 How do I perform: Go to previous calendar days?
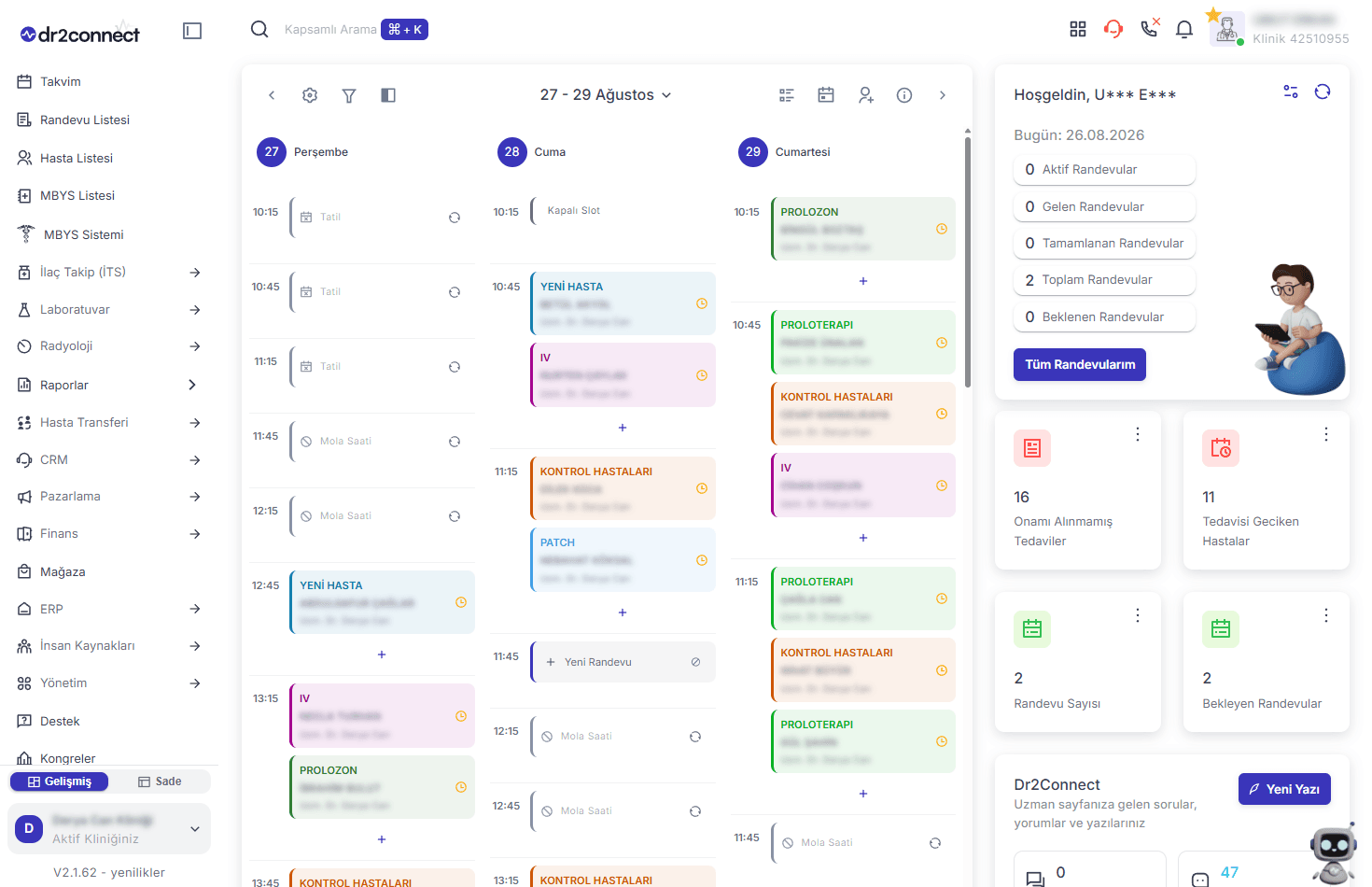click(x=272, y=95)
